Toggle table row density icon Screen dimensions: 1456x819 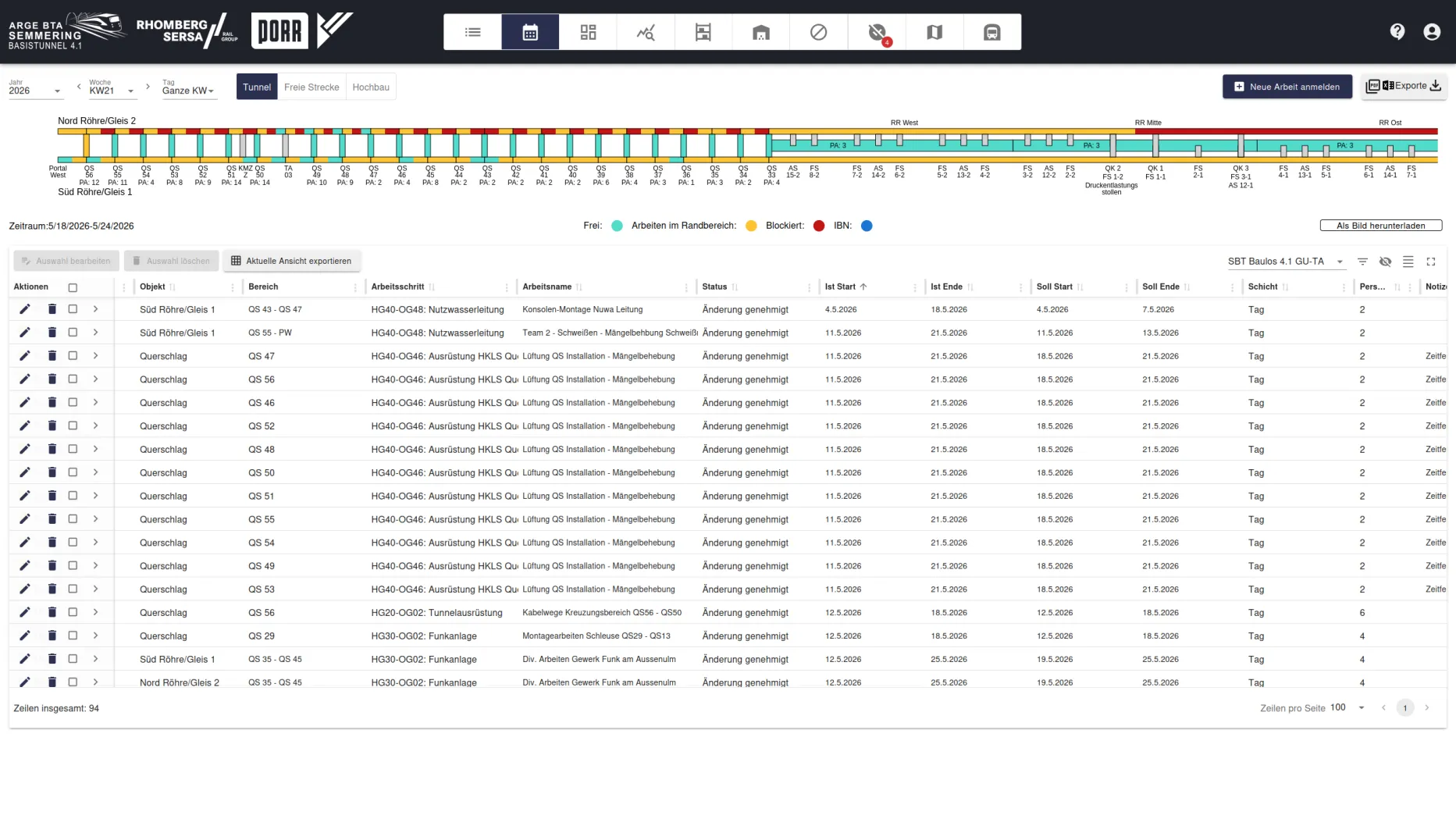[1408, 262]
